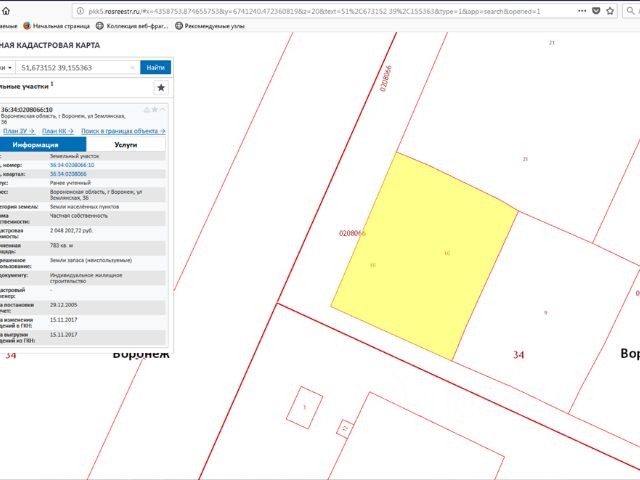Screen dimensions: 640x480
Task: Open the Рекомендуемые узлы bookmark
Action: 210,26
